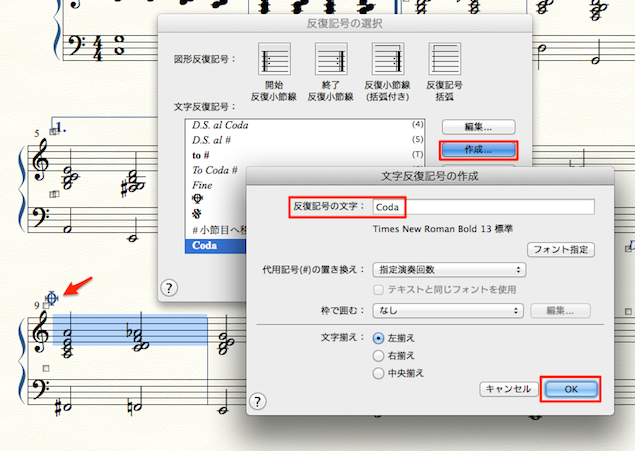Click the measure 9 handle above the treble staff

pos(46,306)
